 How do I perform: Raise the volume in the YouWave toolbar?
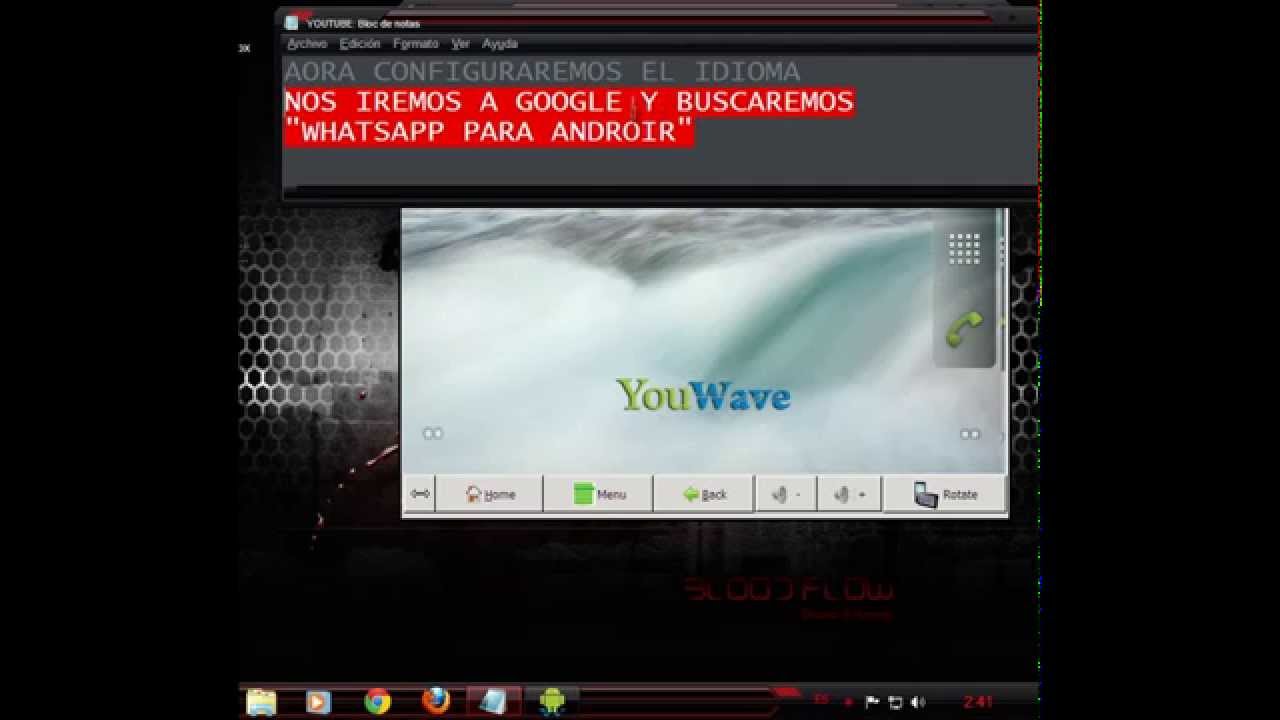849,494
